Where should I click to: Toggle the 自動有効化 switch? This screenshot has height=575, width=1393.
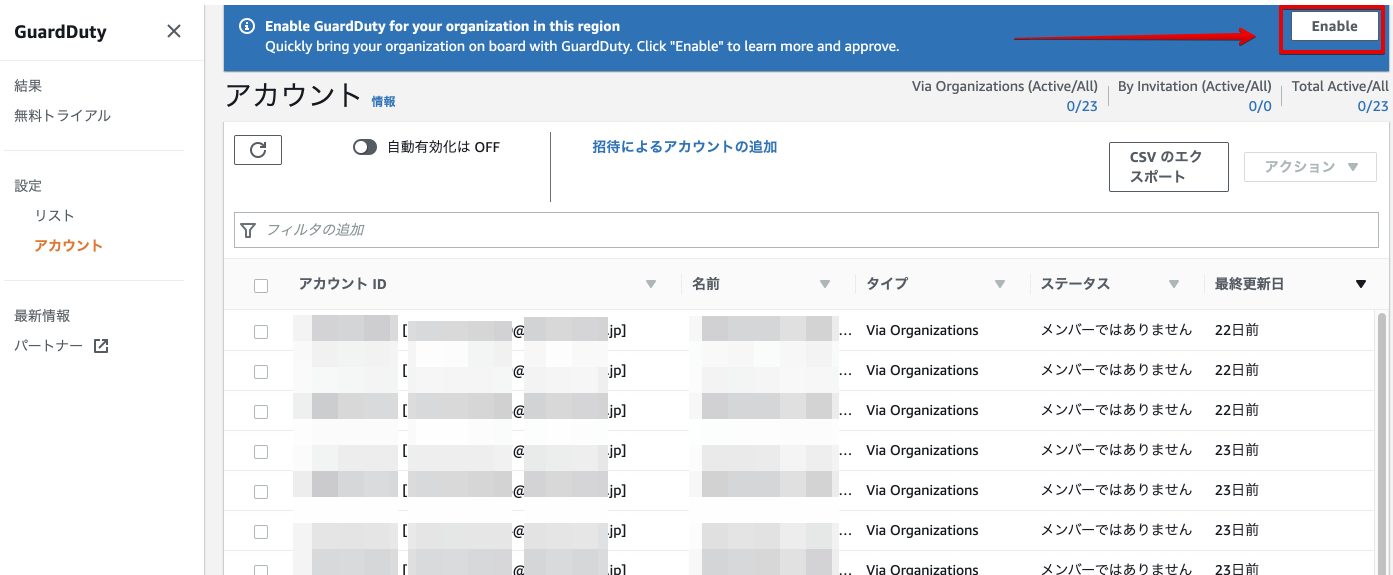[x=365, y=147]
